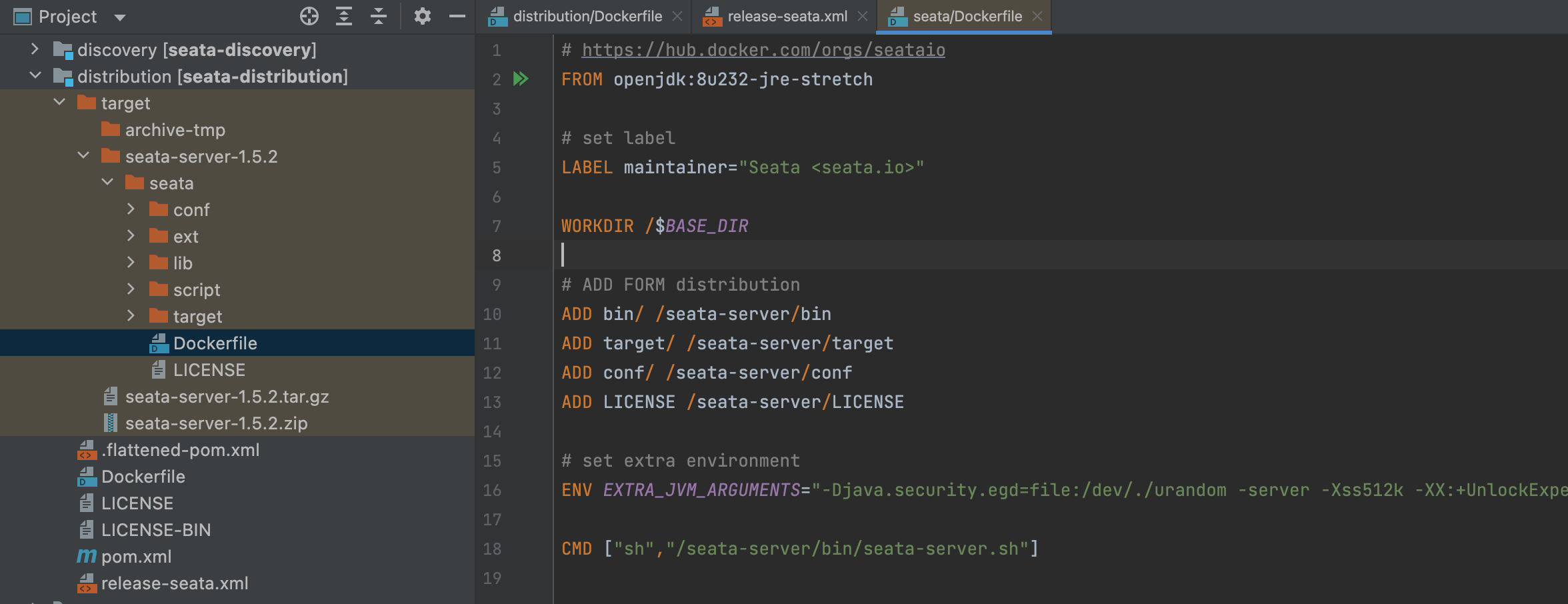Click the lib folder icon
The height and width of the screenshot is (604, 1568).
159,263
